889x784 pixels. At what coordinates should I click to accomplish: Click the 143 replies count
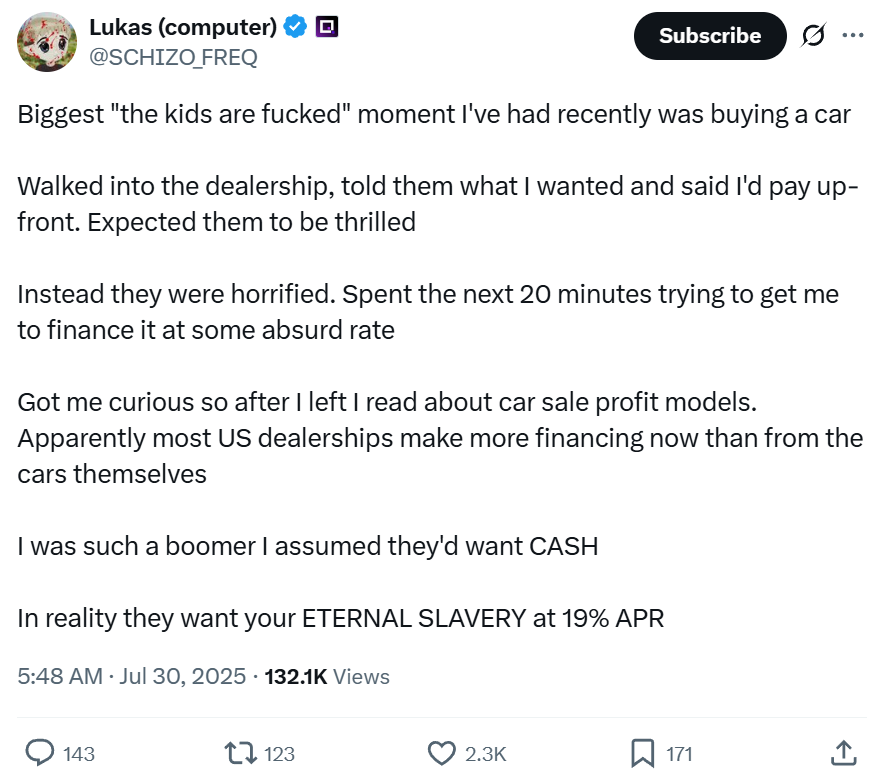click(x=79, y=753)
